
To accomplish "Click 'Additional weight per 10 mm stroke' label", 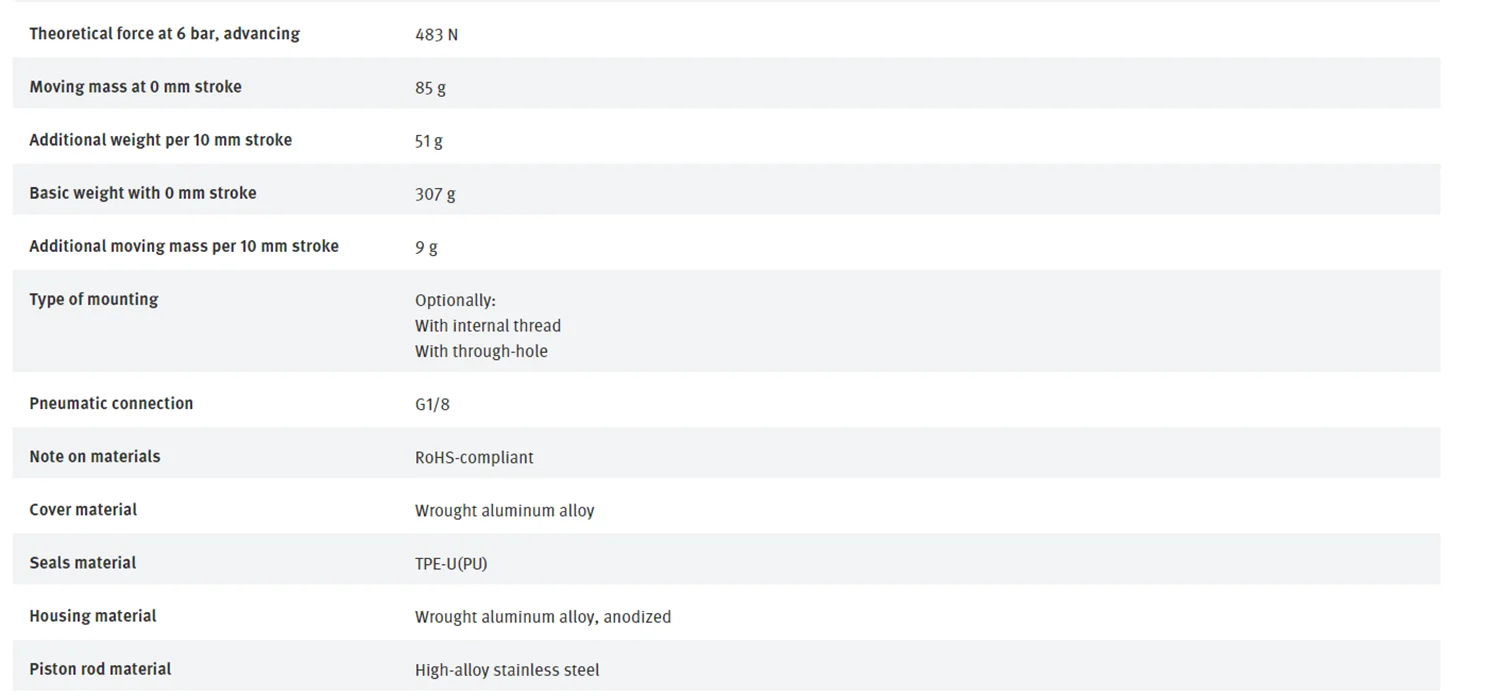I will coord(160,140).
